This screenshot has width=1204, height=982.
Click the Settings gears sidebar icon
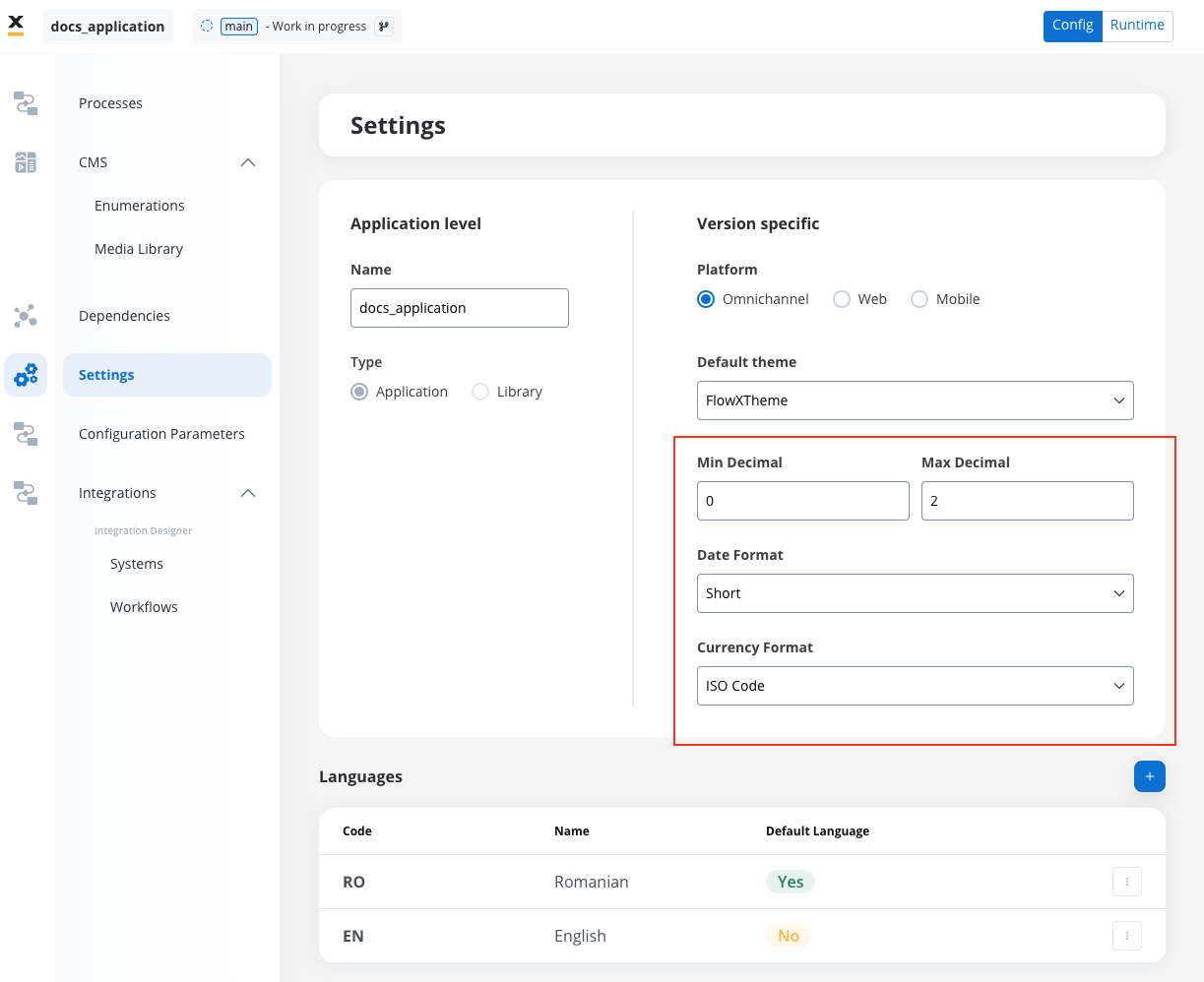[x=26, y=375]
